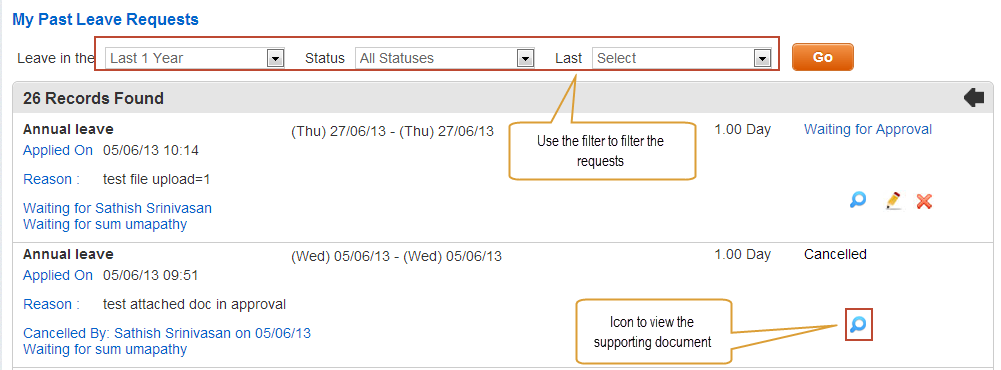Click Cancelled By: Sathish Srinivasan link
The image size is (1001, 370).
[167, 333]
